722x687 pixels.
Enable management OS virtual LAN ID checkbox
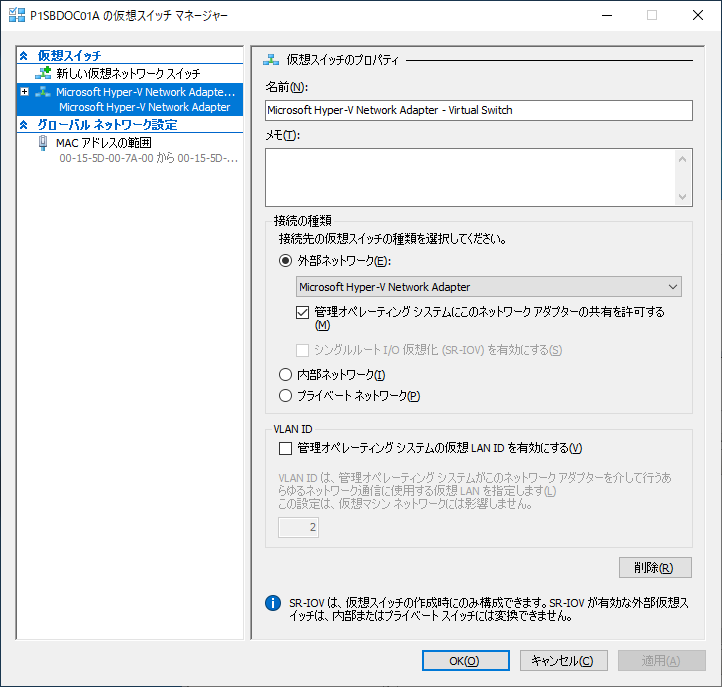coord(285,448)
